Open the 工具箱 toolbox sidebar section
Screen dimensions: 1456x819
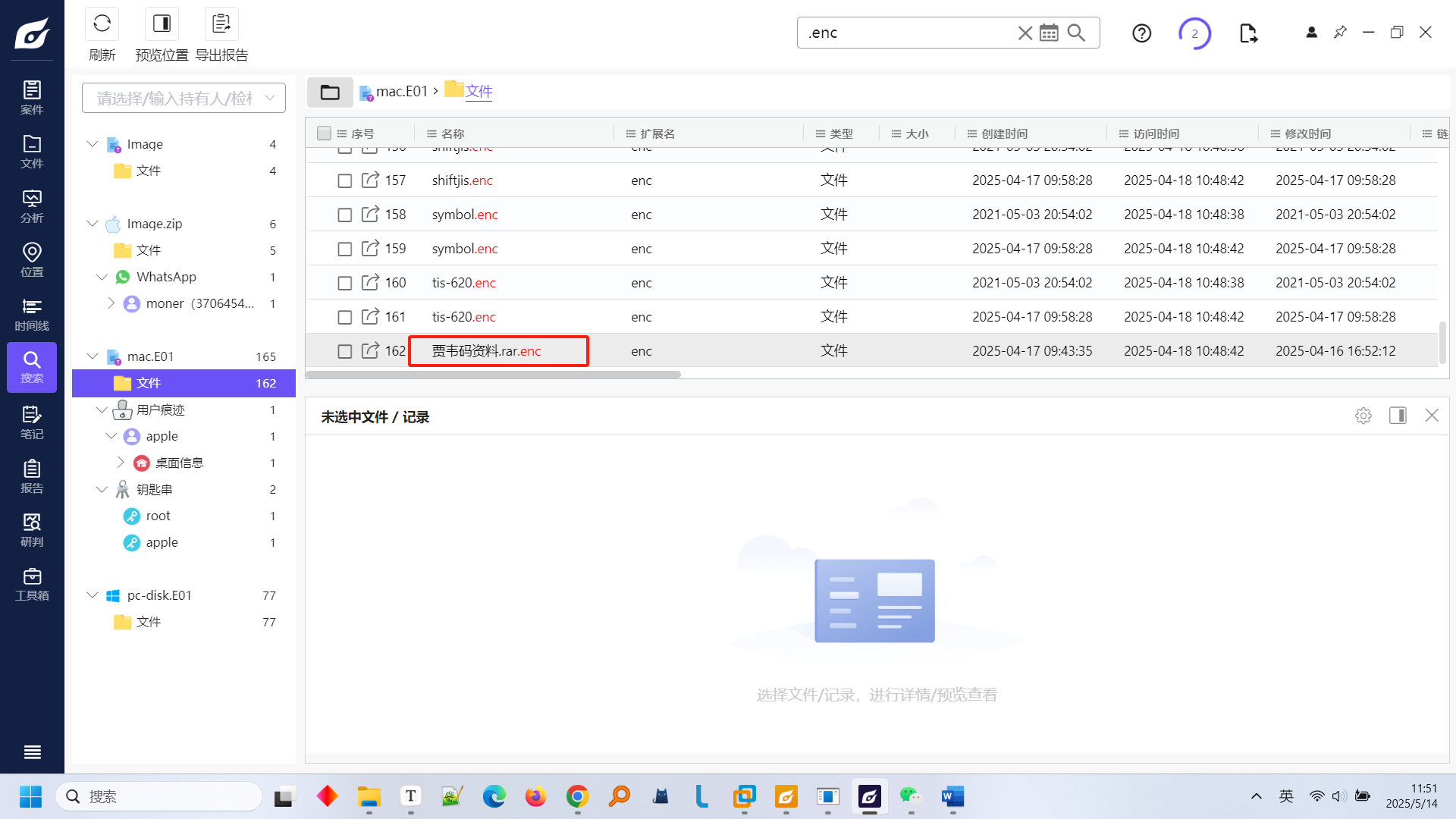(32, 584)
